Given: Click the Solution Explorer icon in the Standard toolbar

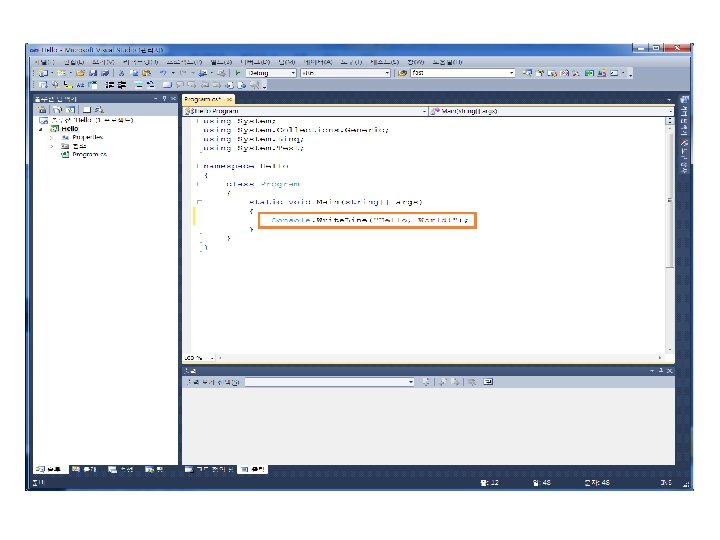Looking at the screenshot, I should pos(527,73).
